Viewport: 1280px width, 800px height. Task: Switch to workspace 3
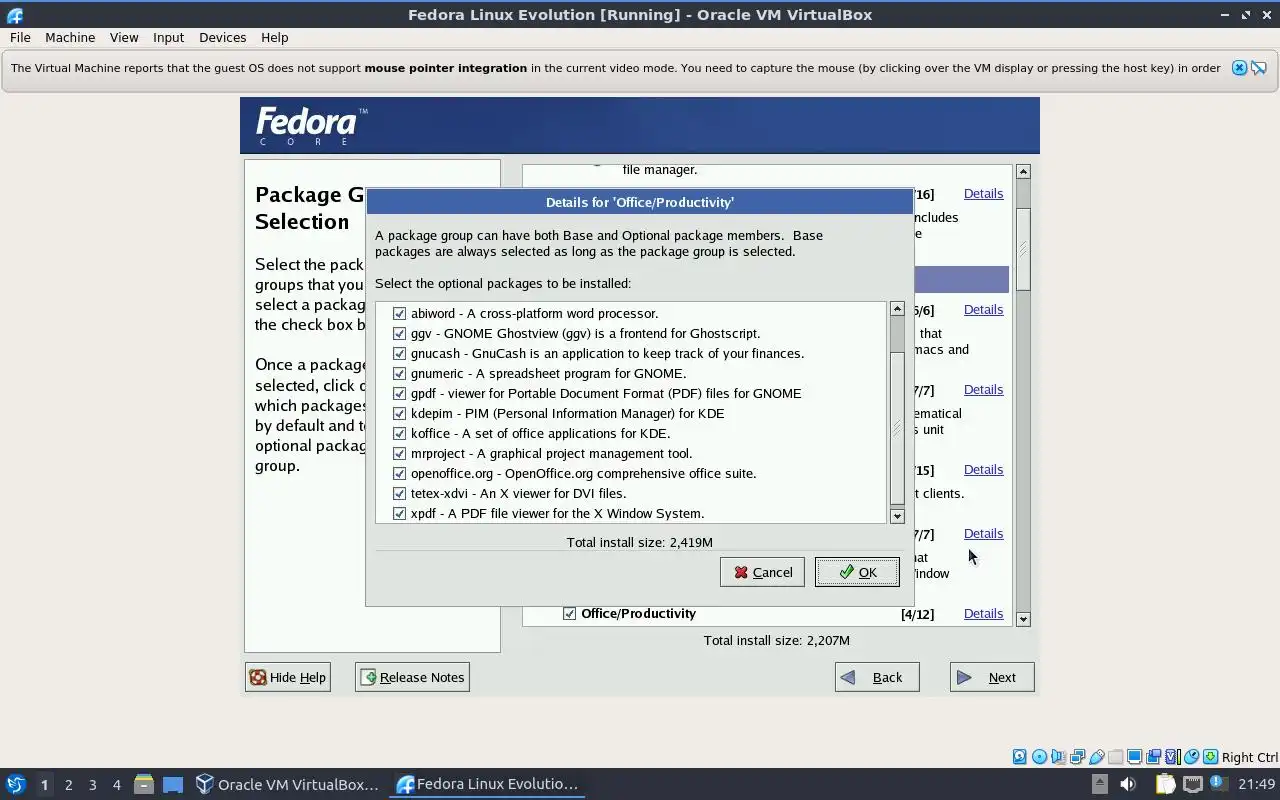(x=92, y=785)
